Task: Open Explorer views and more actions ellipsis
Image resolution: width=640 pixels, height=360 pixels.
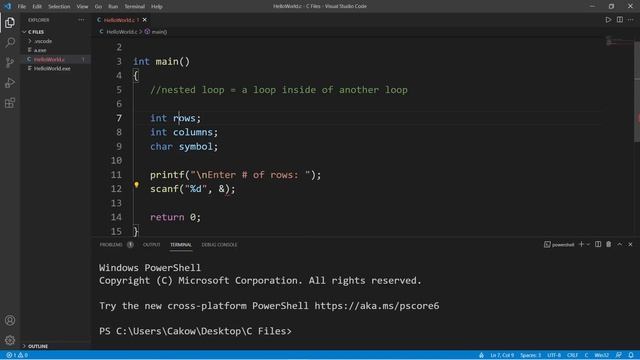Action: coord(81,20)
